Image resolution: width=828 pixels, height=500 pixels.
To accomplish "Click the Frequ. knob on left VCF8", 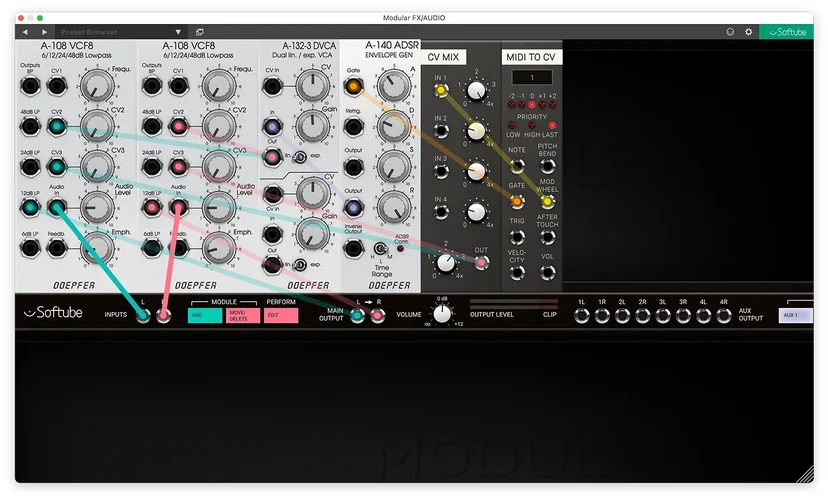I will pyautogui.click(x=97, y=86).
